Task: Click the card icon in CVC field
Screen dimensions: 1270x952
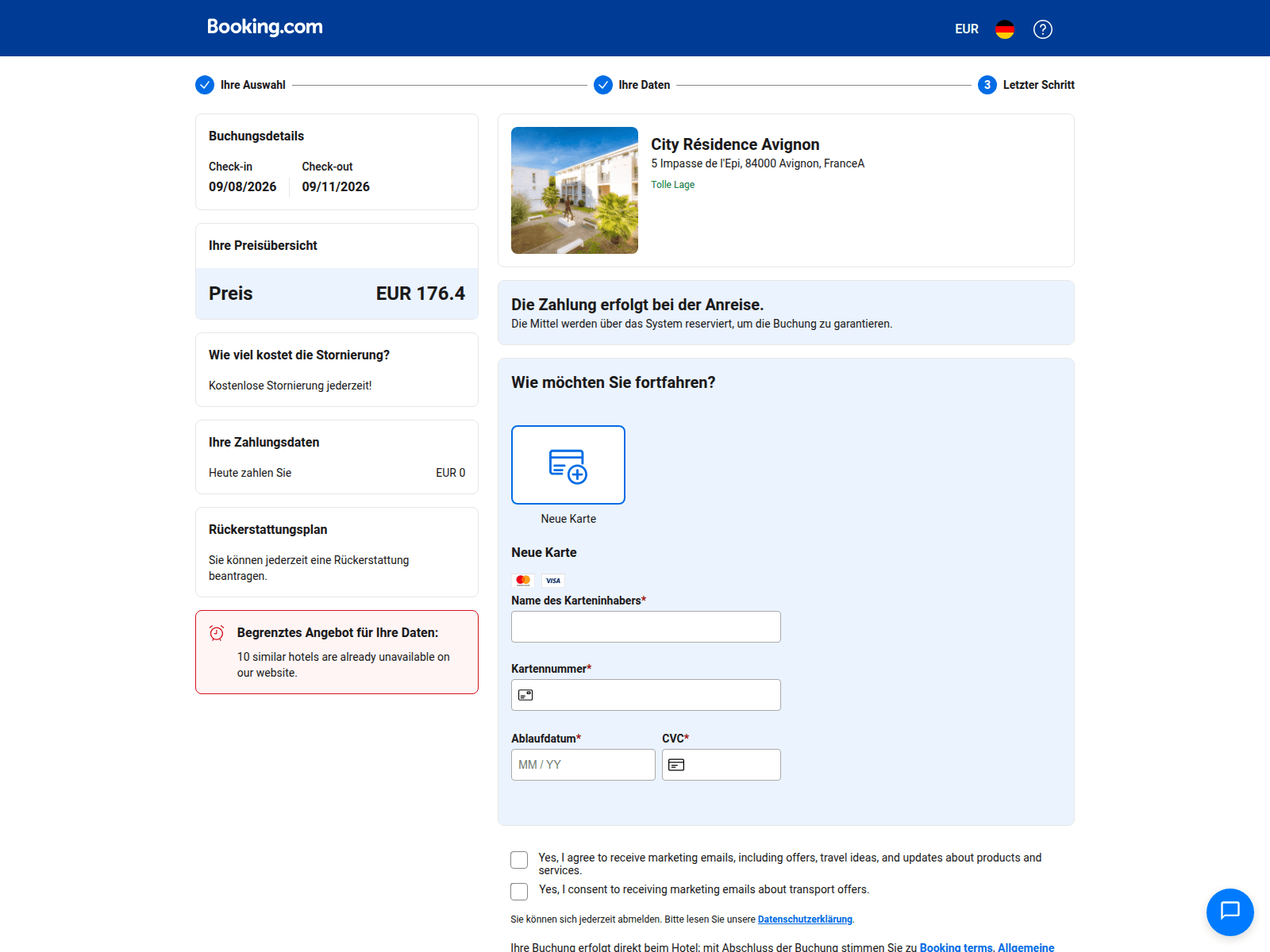Action: coord(676,765)
